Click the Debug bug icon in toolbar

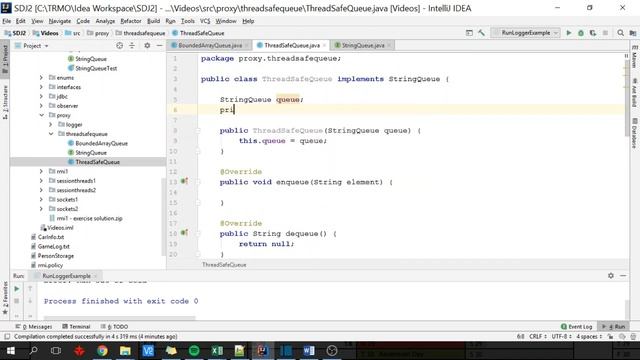(581, 33)
